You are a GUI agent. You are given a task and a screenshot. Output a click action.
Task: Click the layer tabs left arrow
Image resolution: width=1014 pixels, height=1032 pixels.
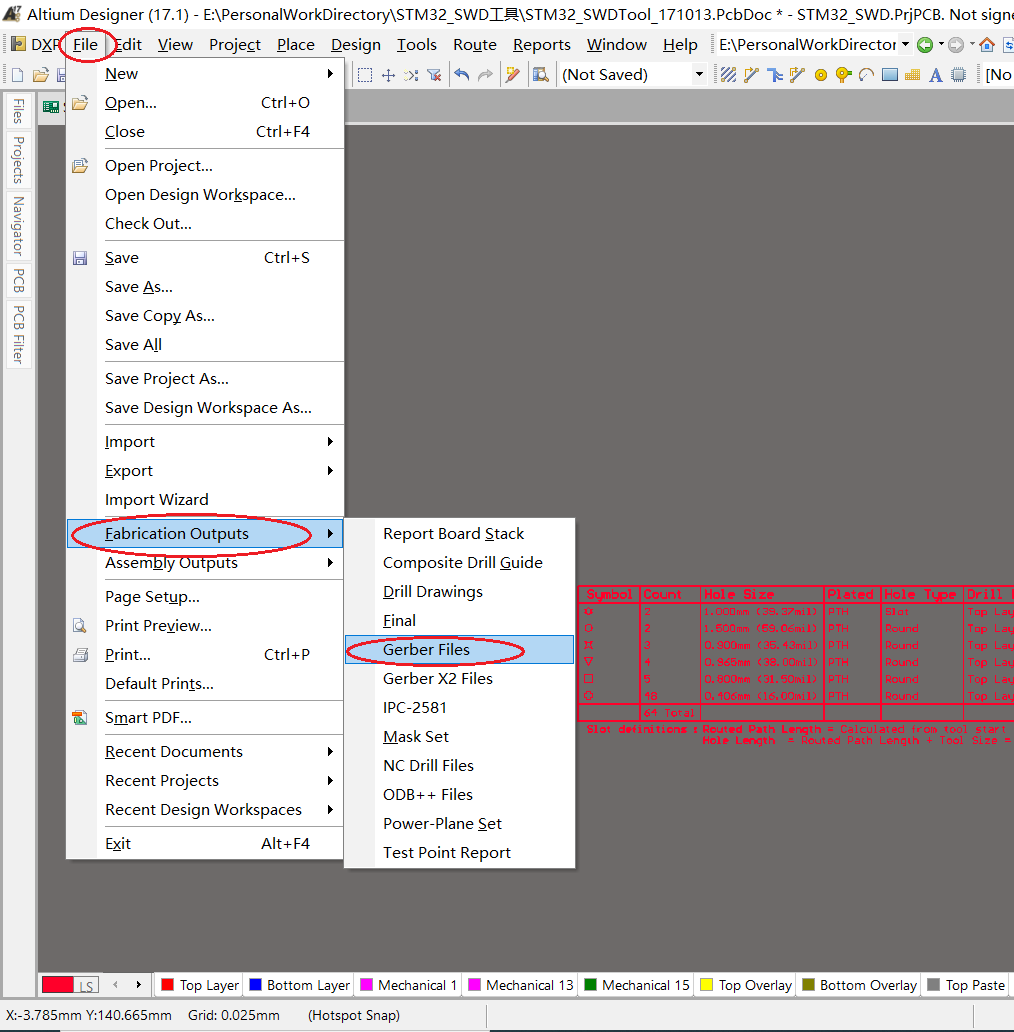click(x=115, y=985)
